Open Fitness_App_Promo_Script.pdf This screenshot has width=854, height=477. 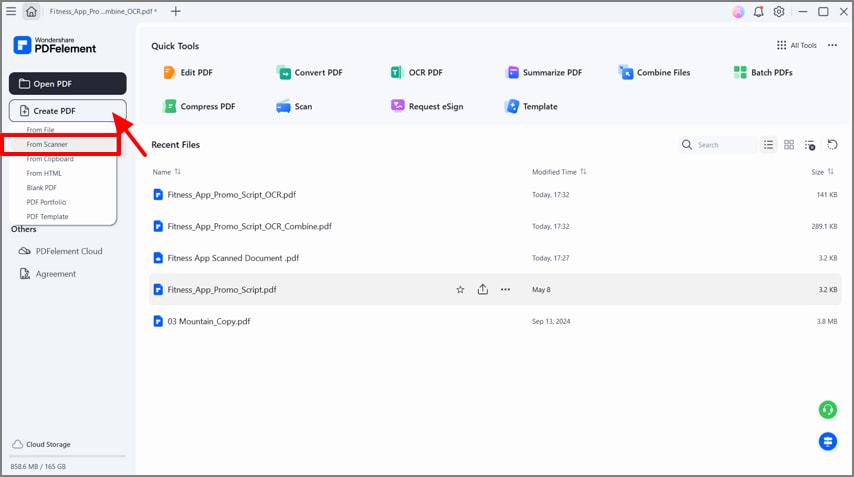495,289
